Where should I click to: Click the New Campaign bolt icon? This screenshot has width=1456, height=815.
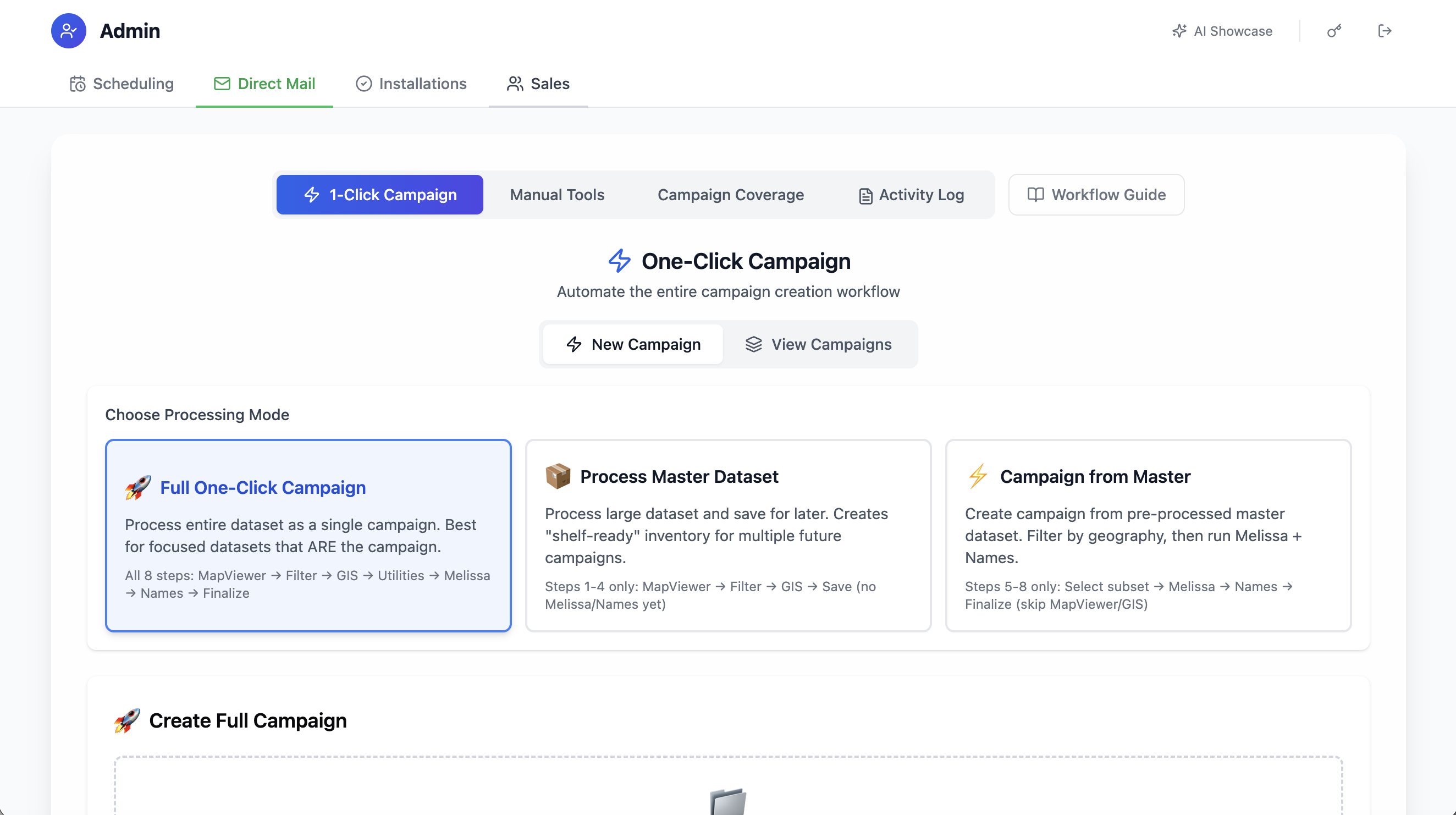tap(574, 345)
